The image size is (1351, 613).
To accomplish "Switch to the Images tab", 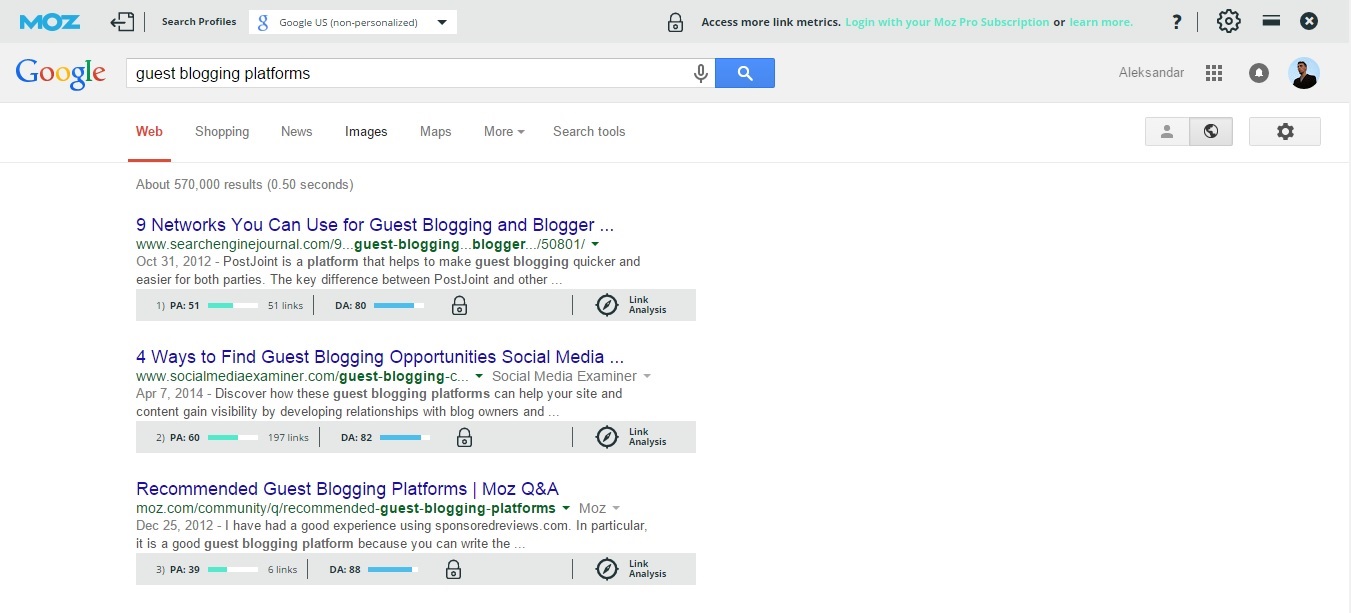I will tap(366, 131).
